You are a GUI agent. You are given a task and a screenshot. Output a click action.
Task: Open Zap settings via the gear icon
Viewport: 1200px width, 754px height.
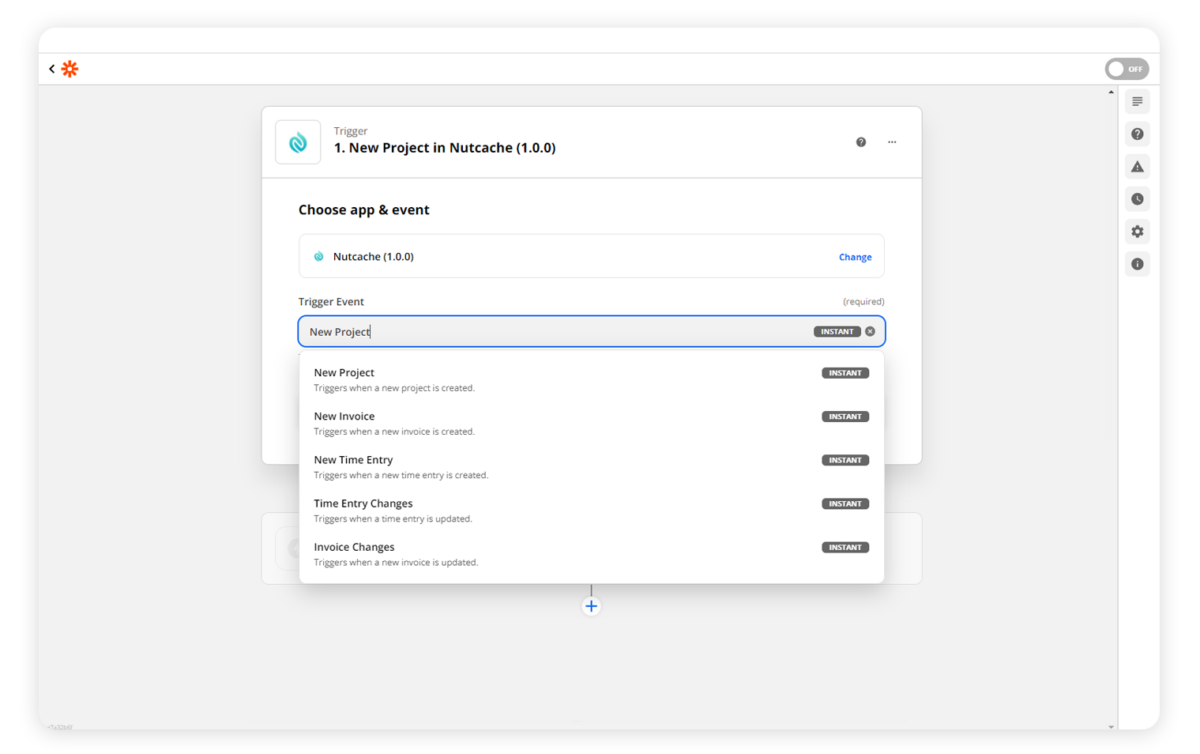1136,231
